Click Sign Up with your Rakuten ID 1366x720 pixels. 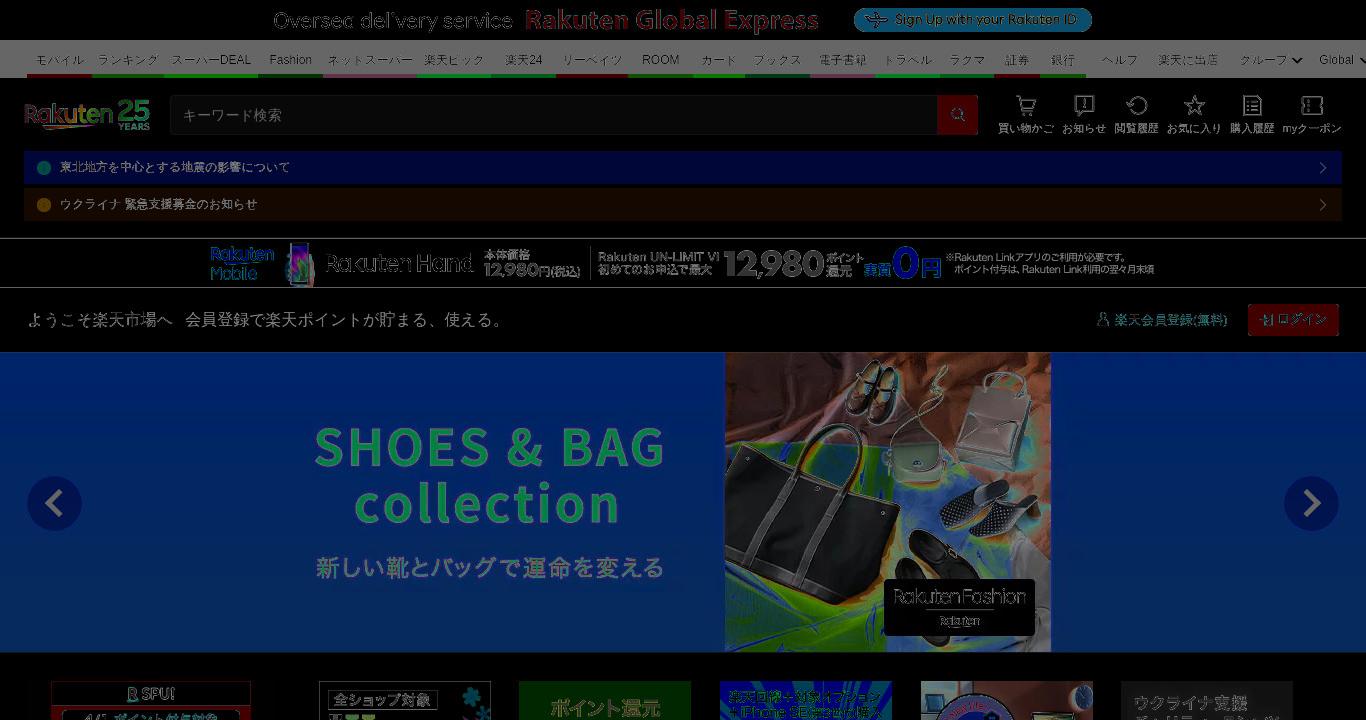[x=972, y=20]
